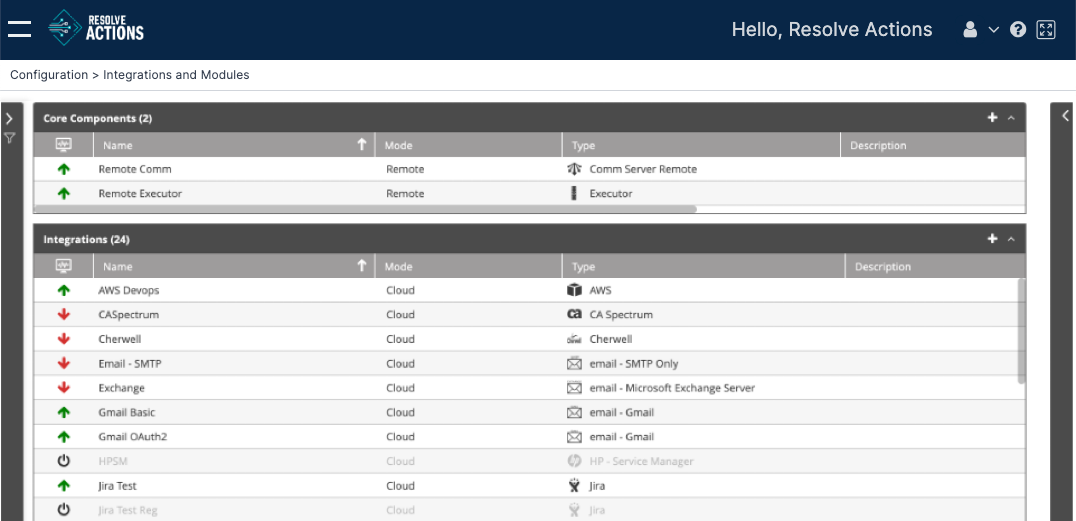1076x521 pixels.
Task: Open the hamburger main menu
Action: (x=19, y=29)
